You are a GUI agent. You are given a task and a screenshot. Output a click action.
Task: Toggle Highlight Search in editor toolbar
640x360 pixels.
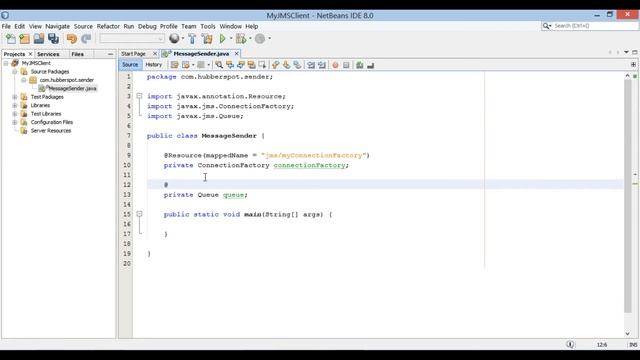pos(251,65)
